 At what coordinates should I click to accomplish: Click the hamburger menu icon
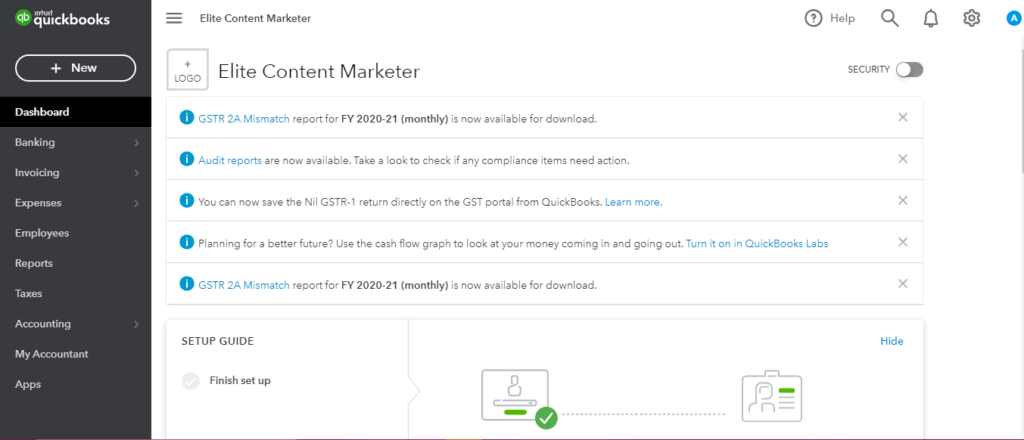point(174,18)
